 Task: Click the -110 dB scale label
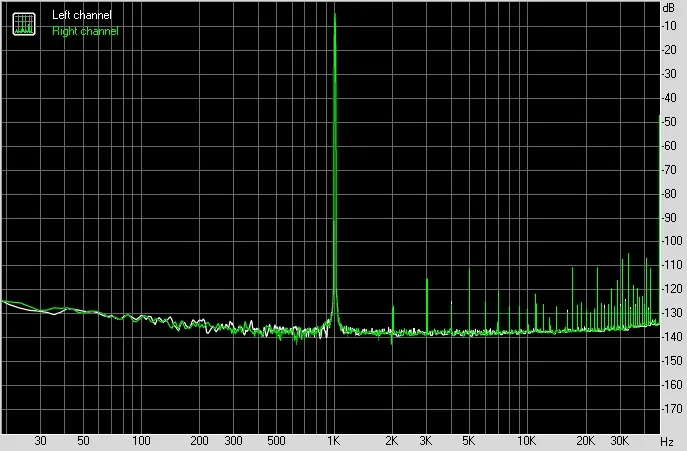click(x=672, y=265)
